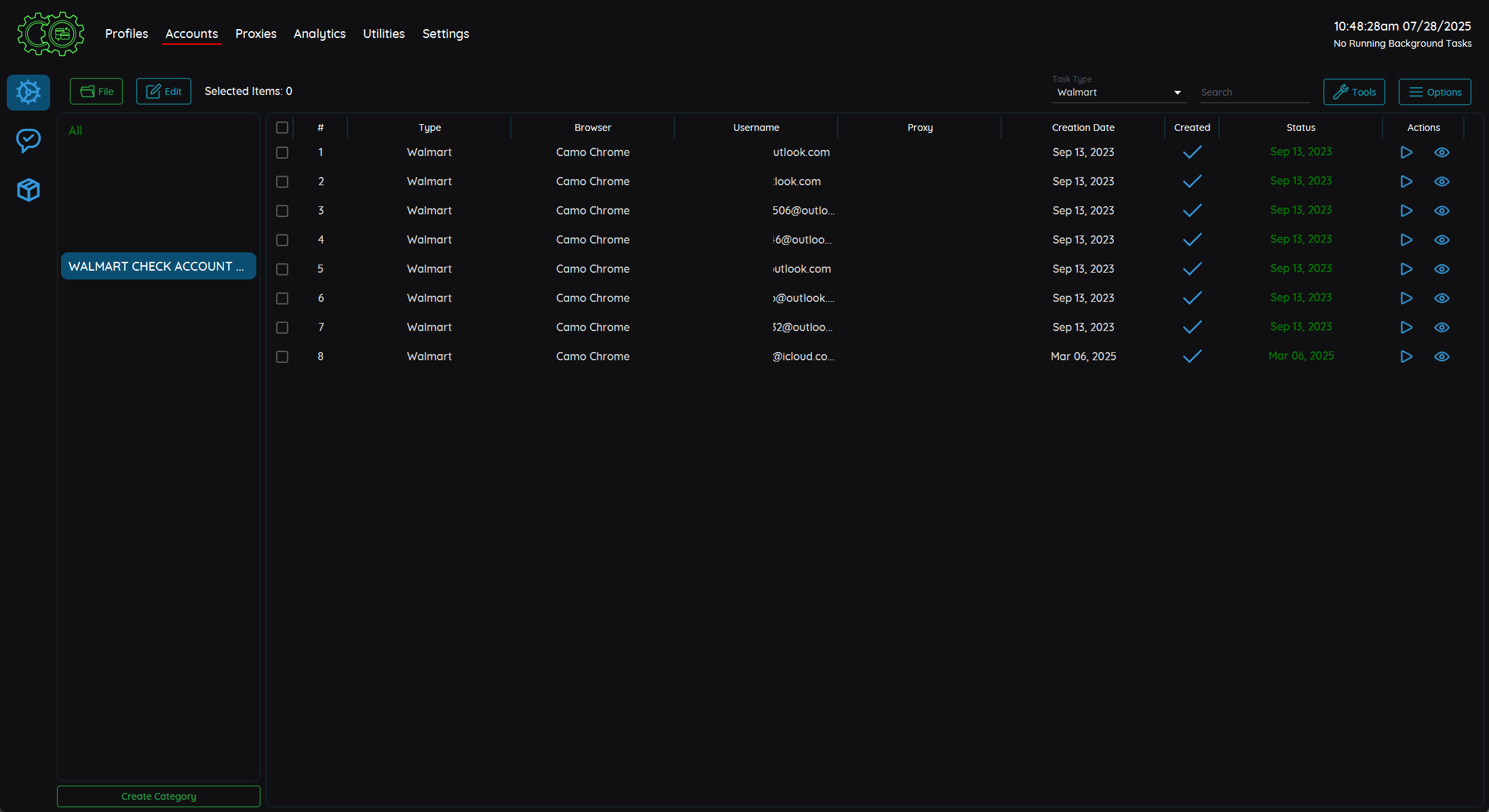The height and width of the screenshot is (812, 1489).
Task: View details with eye icon for row 4
Action: click(1442, 240)
